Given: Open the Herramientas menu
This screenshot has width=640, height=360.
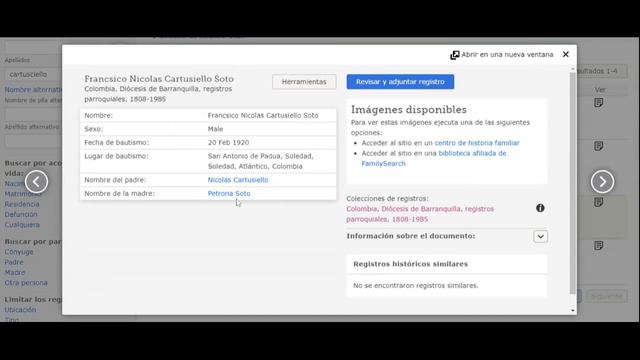Looking at the screenshot, I should (x=304, y=82).
